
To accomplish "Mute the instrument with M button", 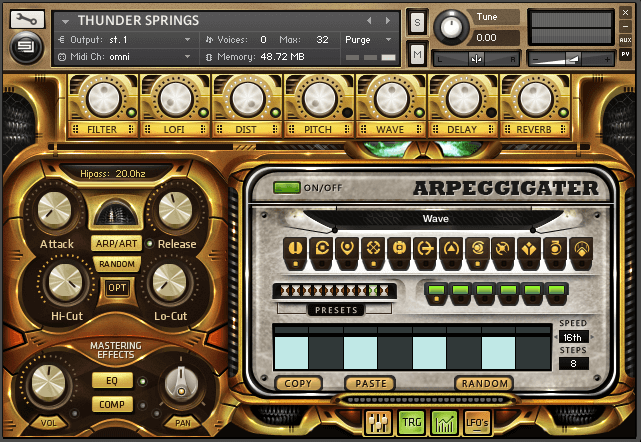I will (417, 52).
